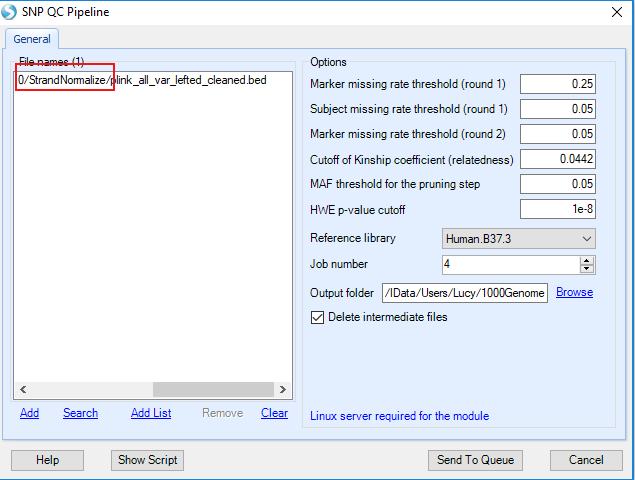635x480 pixels.
Task: Click the Add link for files
Action: pos(30,413)
